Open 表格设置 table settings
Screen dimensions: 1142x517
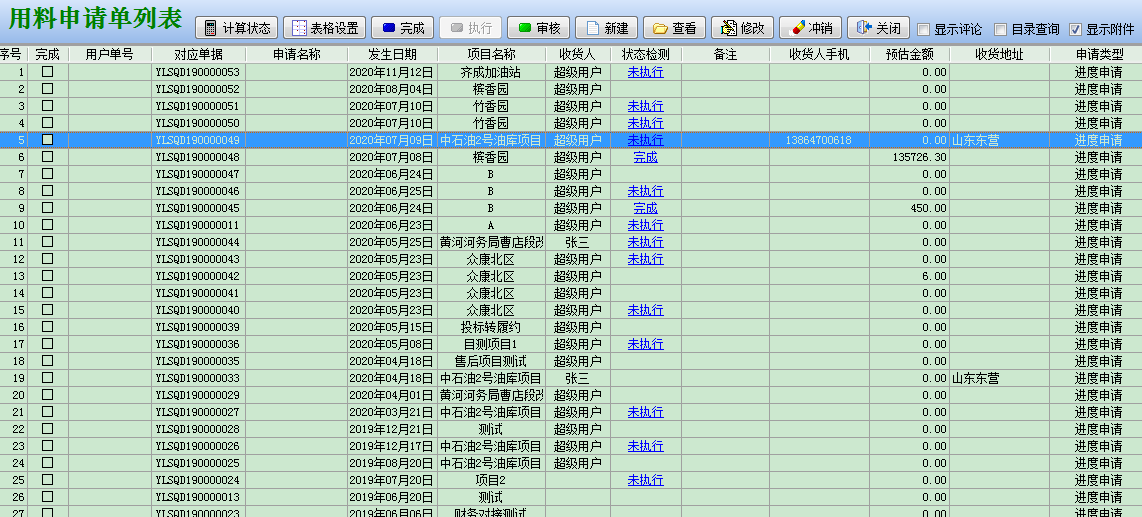point(324,28)
